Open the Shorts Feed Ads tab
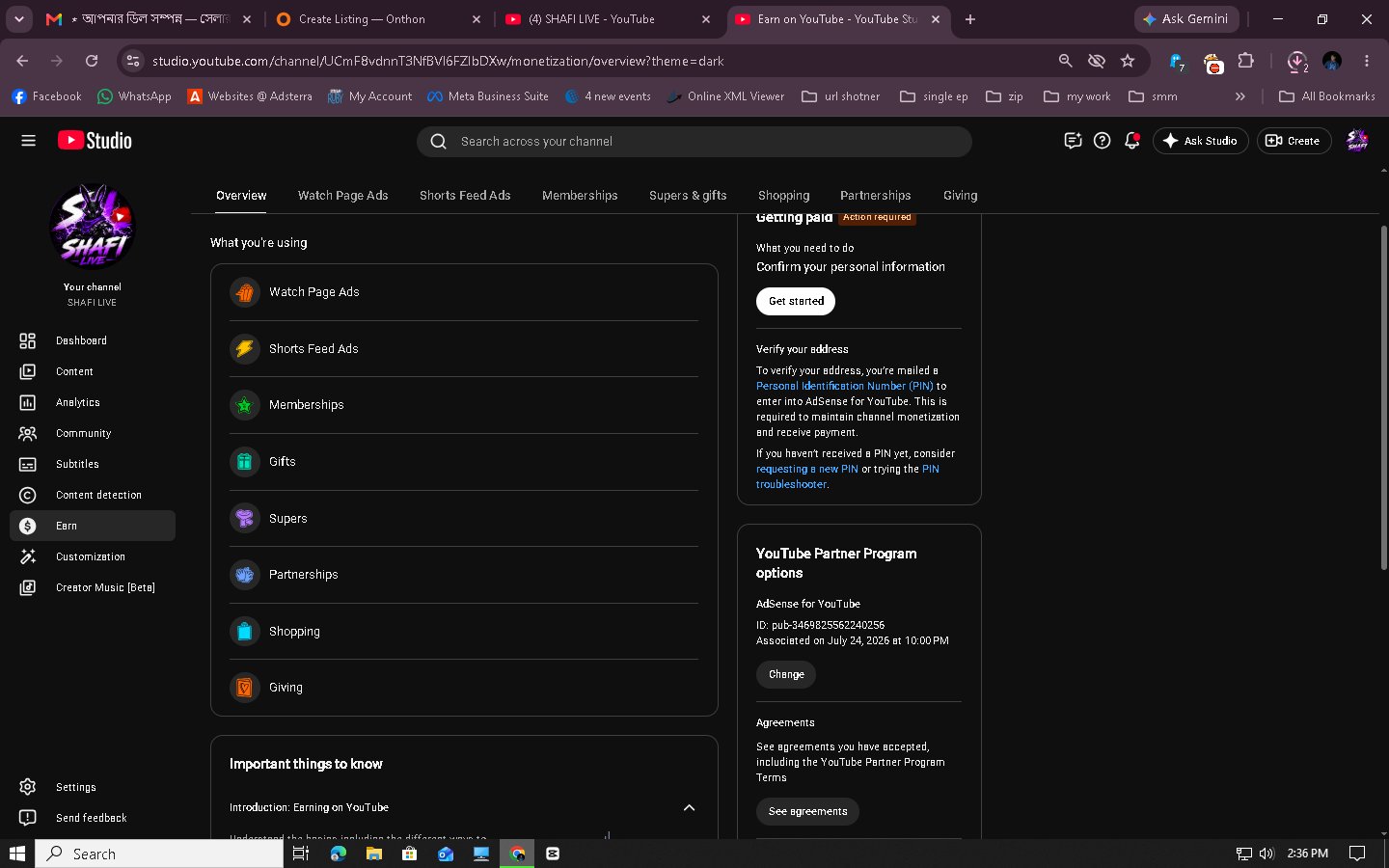This screenshot has height=868, width=1389. pos(465,195)
